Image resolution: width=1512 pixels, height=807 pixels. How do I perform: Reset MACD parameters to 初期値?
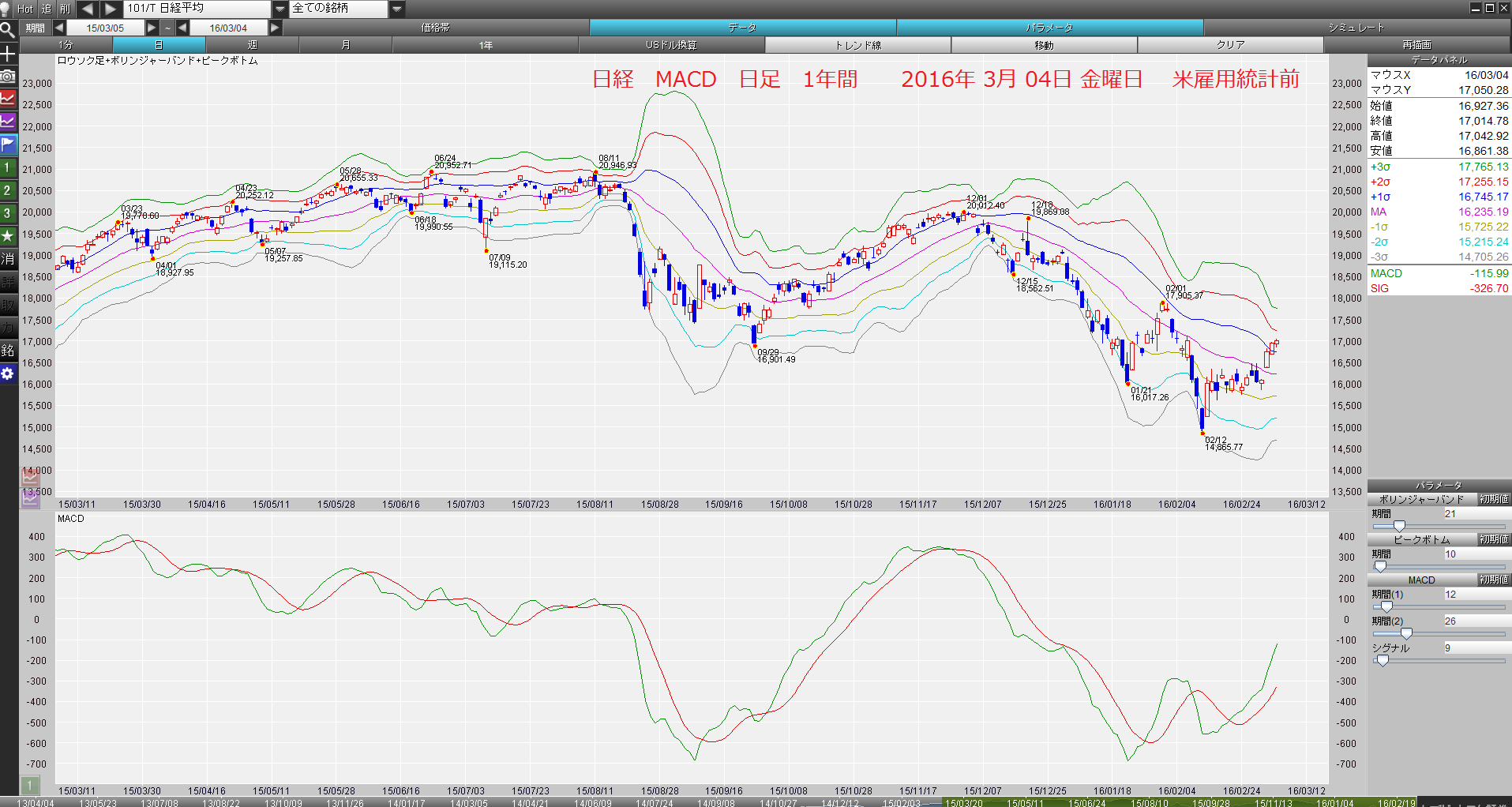click(1494, 580)
